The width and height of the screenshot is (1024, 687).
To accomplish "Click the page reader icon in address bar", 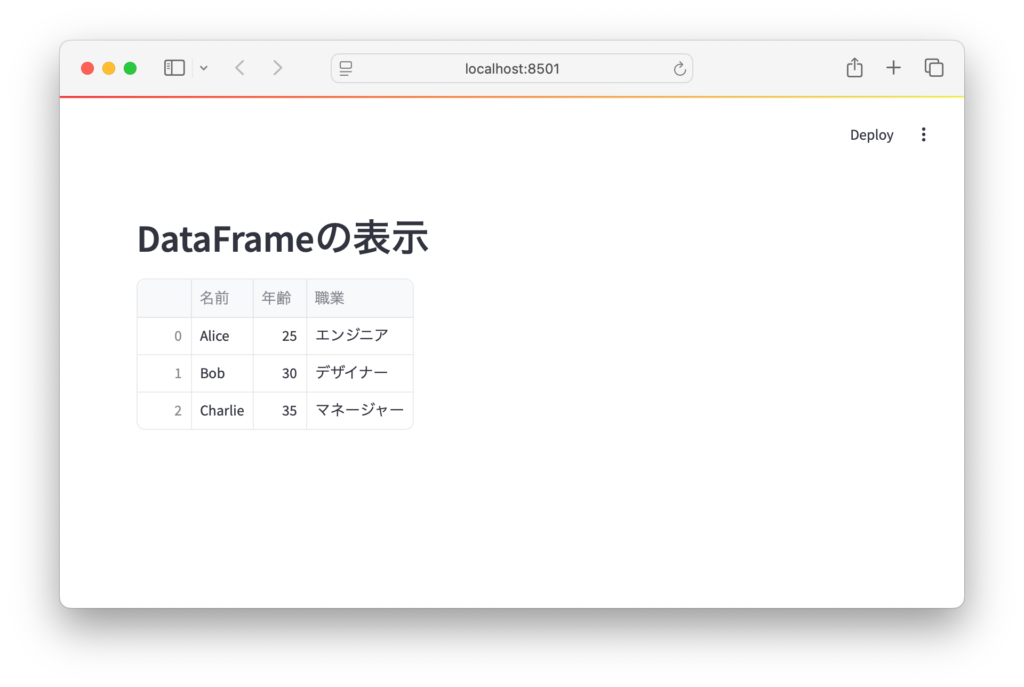I will [x=346, y=68].
